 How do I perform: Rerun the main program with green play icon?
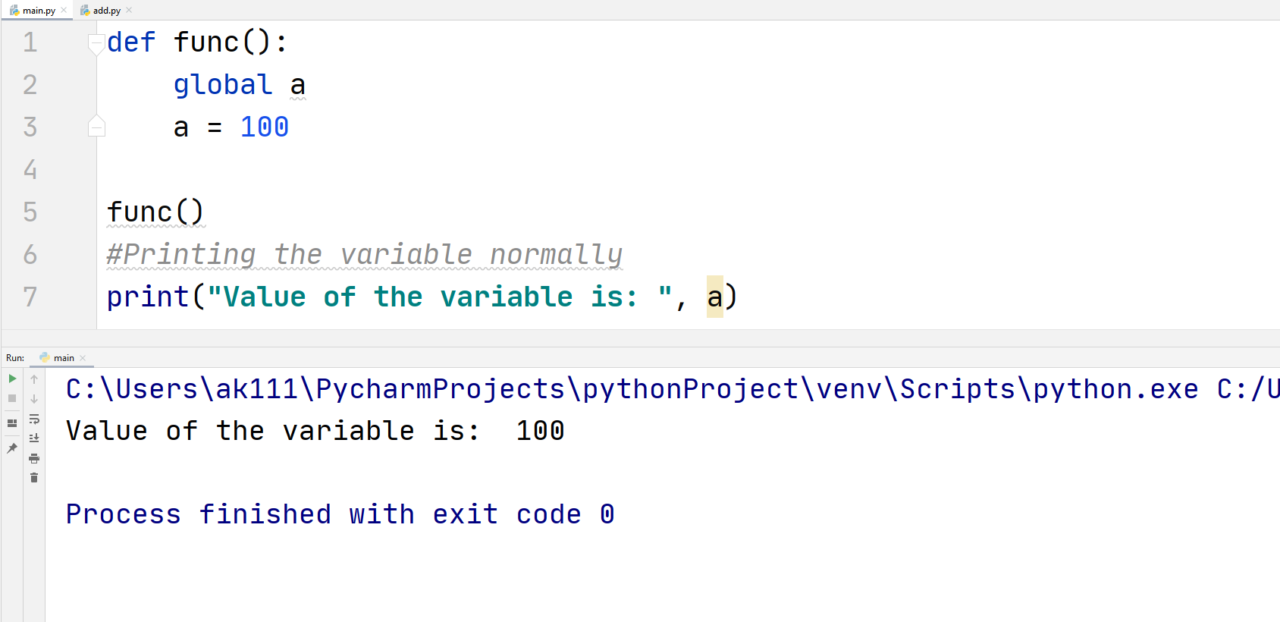(x=12, y=378)
